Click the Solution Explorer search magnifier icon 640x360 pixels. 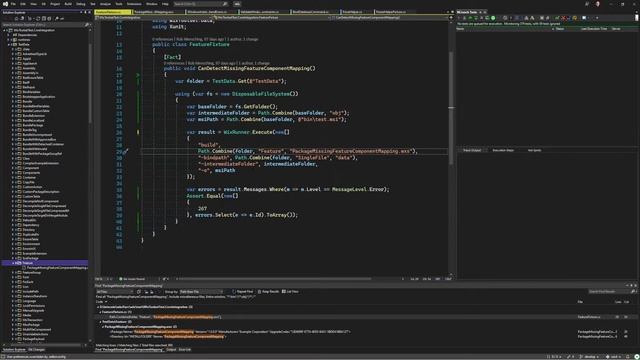87,24
